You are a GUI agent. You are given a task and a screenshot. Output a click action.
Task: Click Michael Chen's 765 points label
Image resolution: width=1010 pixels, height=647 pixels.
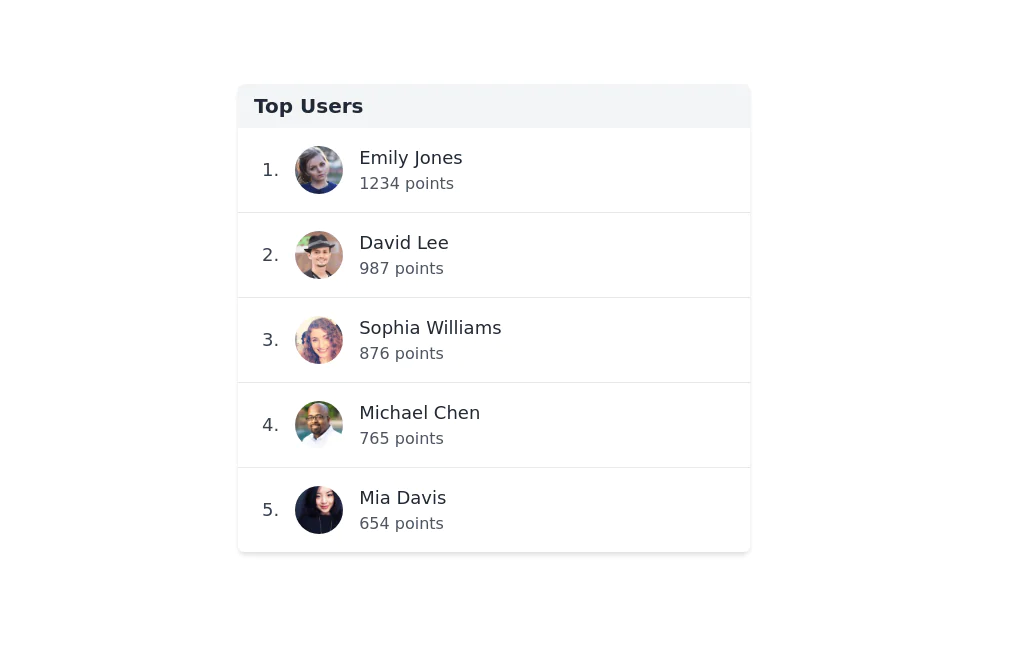pyautogui.click(x=401, y=438)
